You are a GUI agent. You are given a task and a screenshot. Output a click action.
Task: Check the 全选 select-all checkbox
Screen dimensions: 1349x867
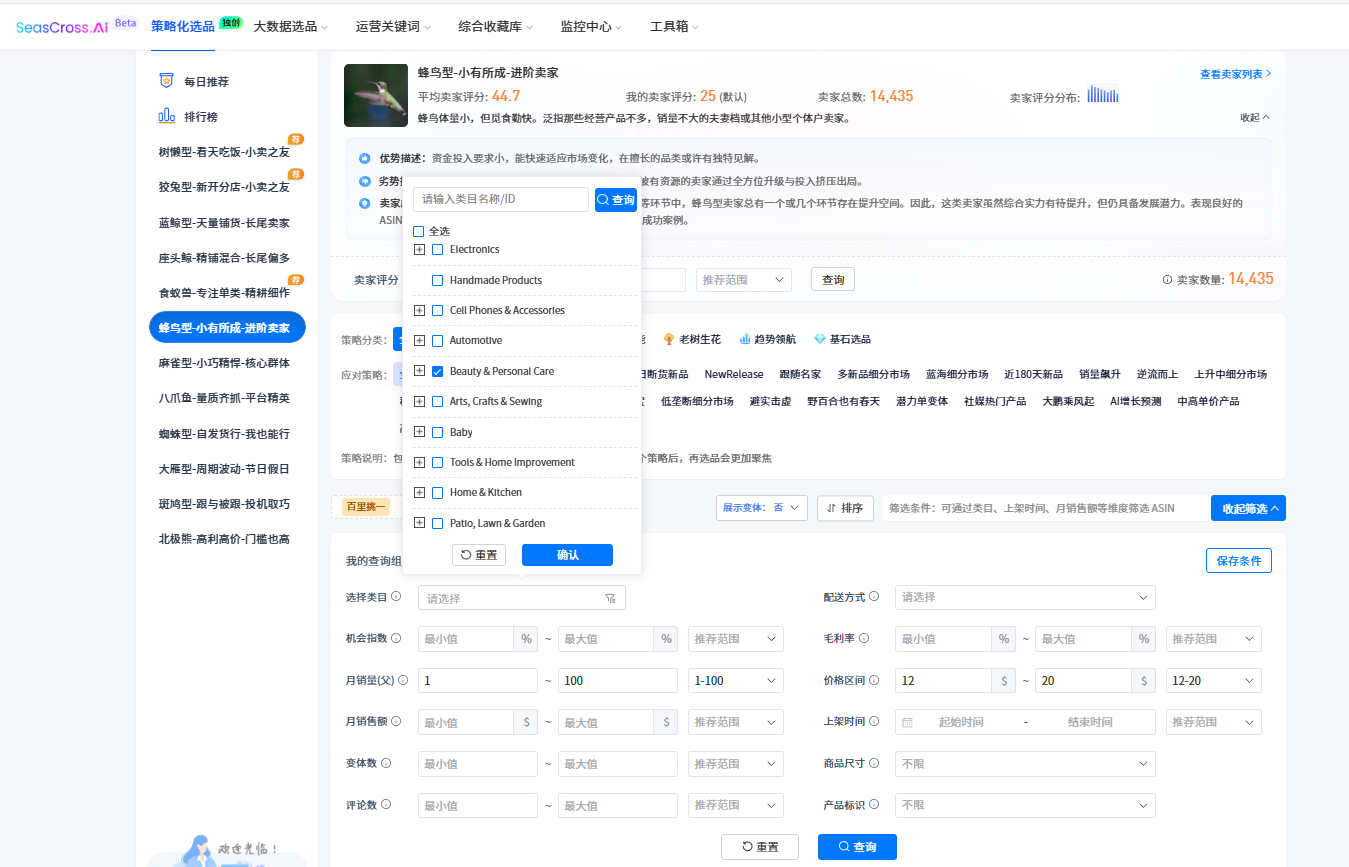point(419,231)
